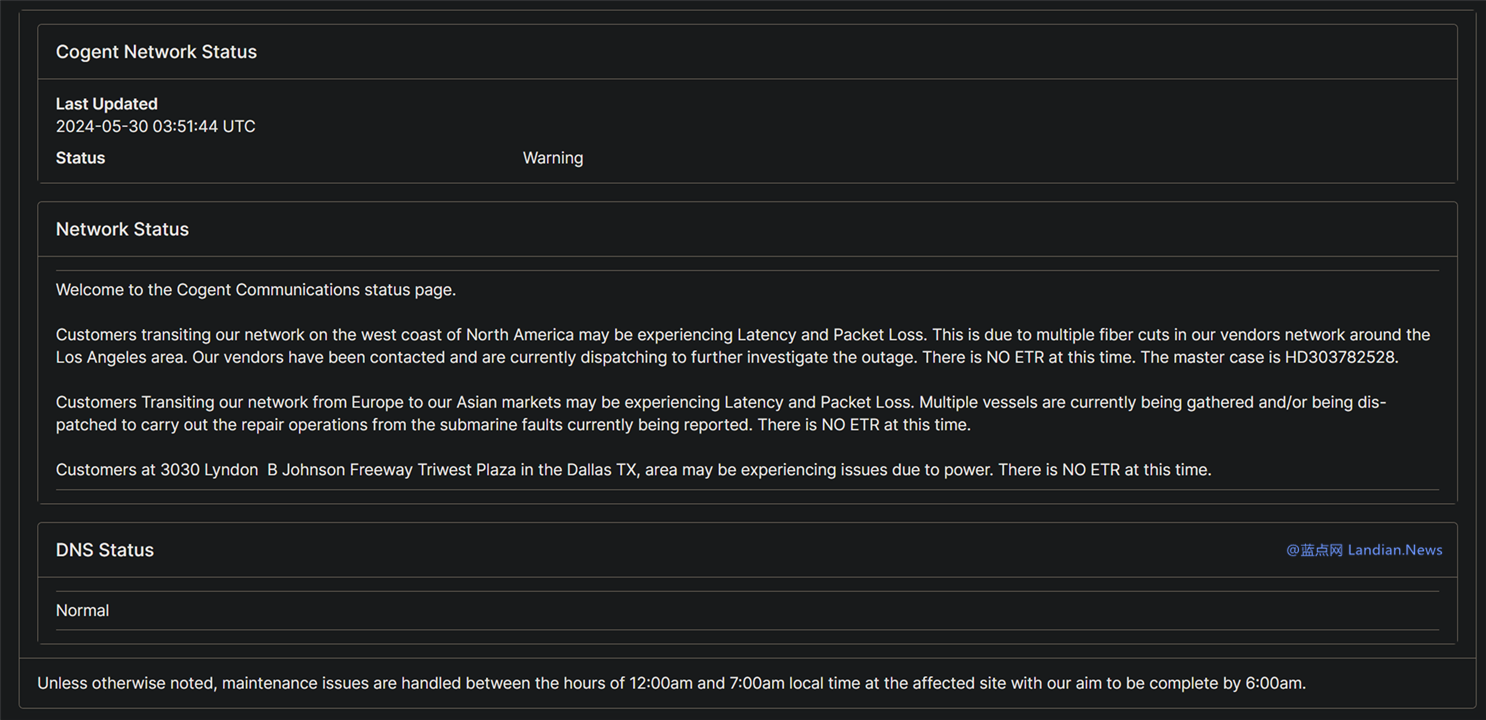Select the Warning status value

553,158
